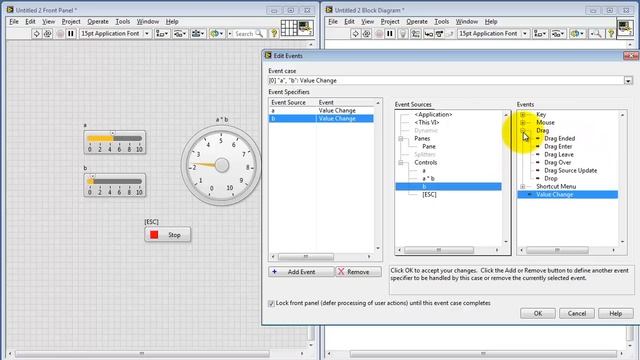
Task: Click Pause button in Front Panel toolbar
Action: tap(71, 33)
